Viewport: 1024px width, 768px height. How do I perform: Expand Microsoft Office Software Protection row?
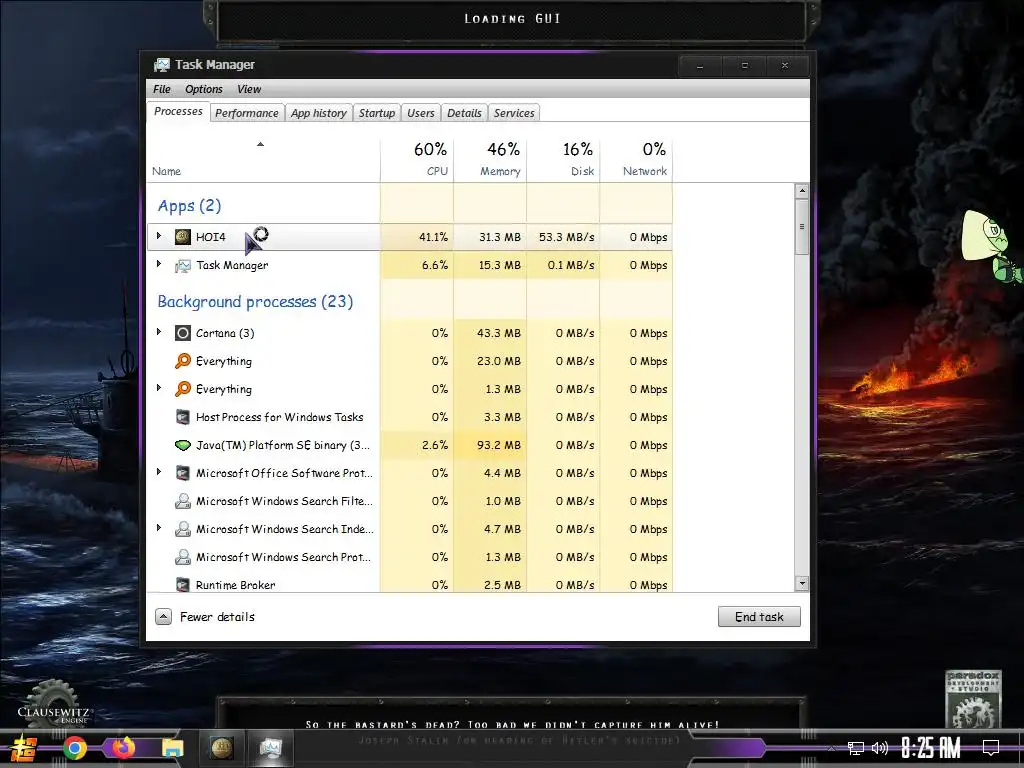[x=159, y=472]
